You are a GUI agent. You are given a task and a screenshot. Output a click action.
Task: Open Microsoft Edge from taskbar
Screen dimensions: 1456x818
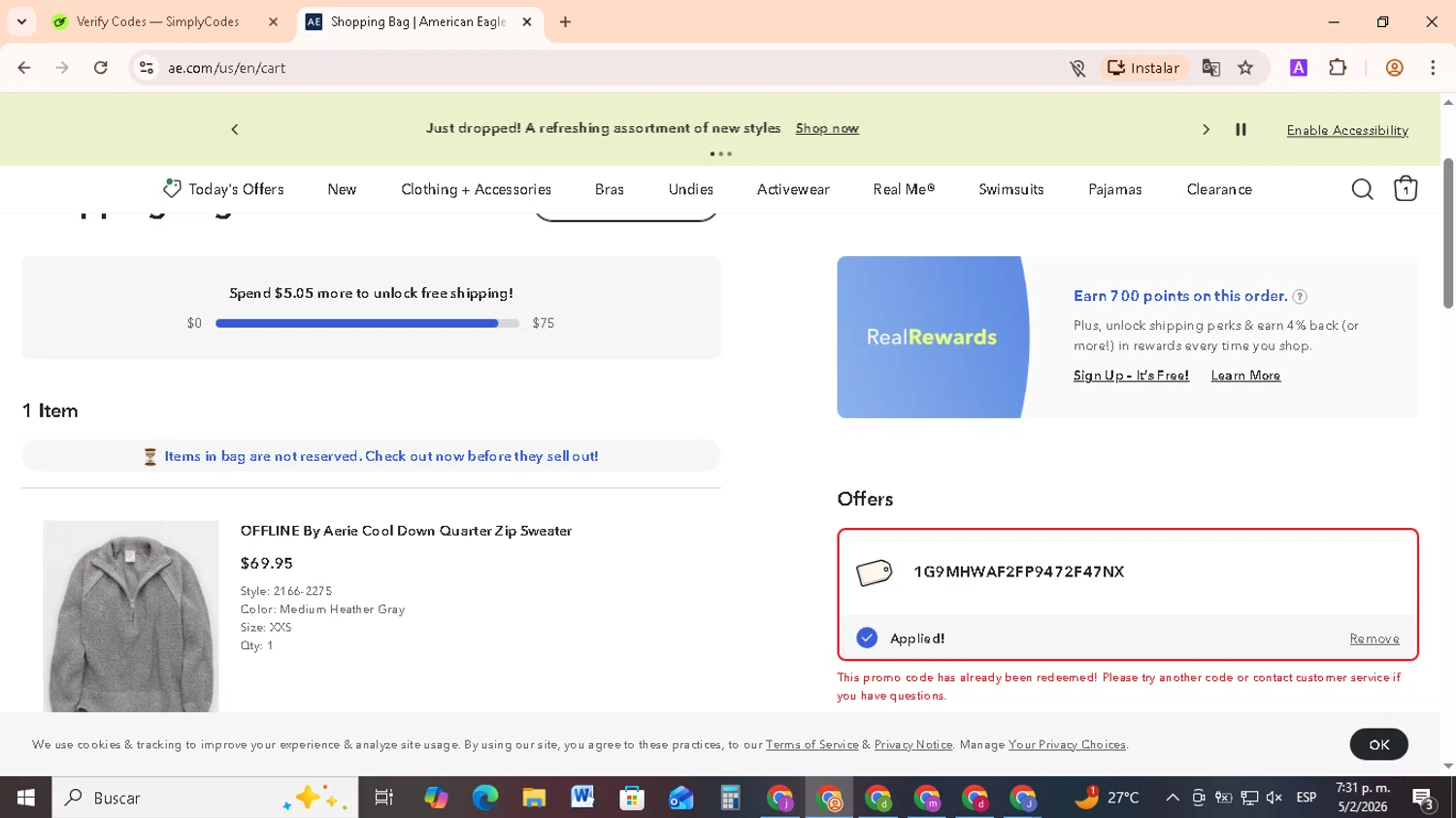[484, 798]
